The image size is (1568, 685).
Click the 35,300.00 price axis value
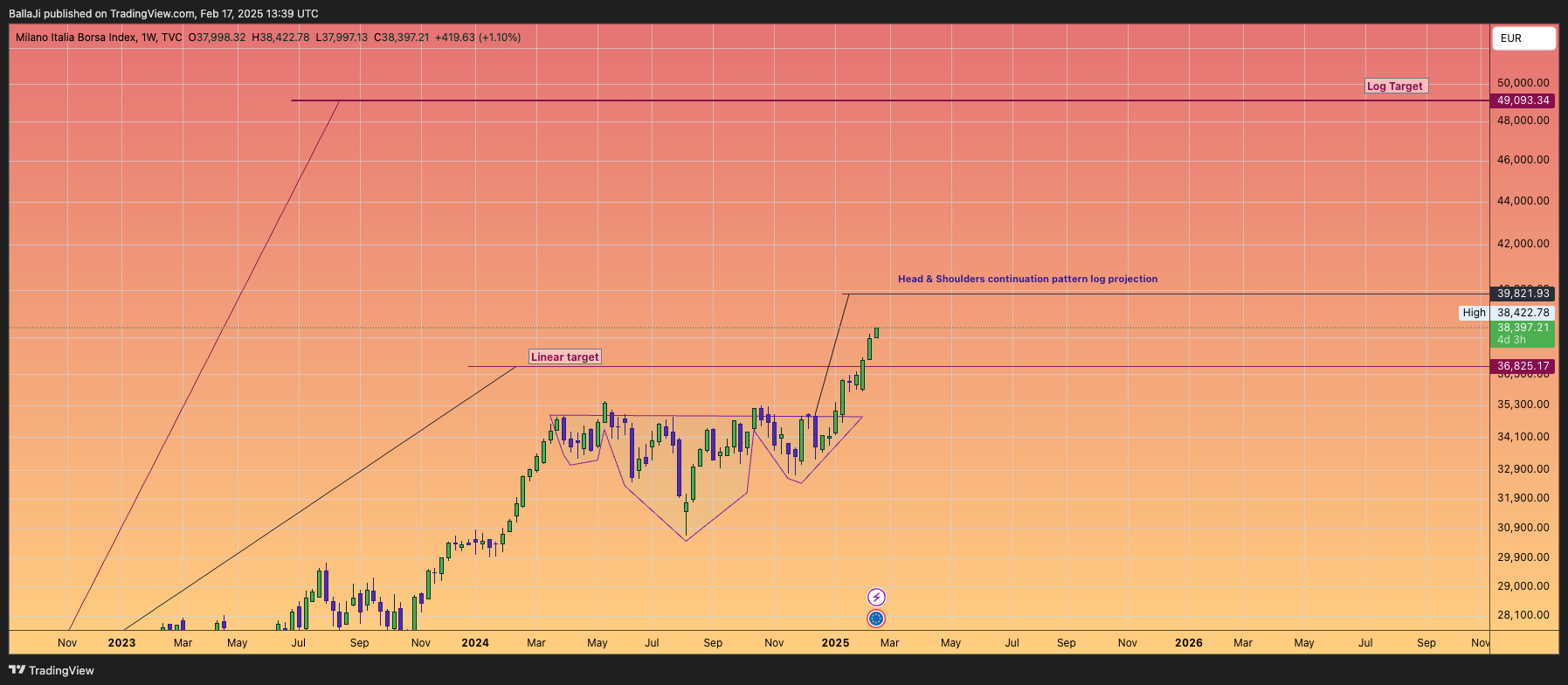click(x=1523, y=405)
